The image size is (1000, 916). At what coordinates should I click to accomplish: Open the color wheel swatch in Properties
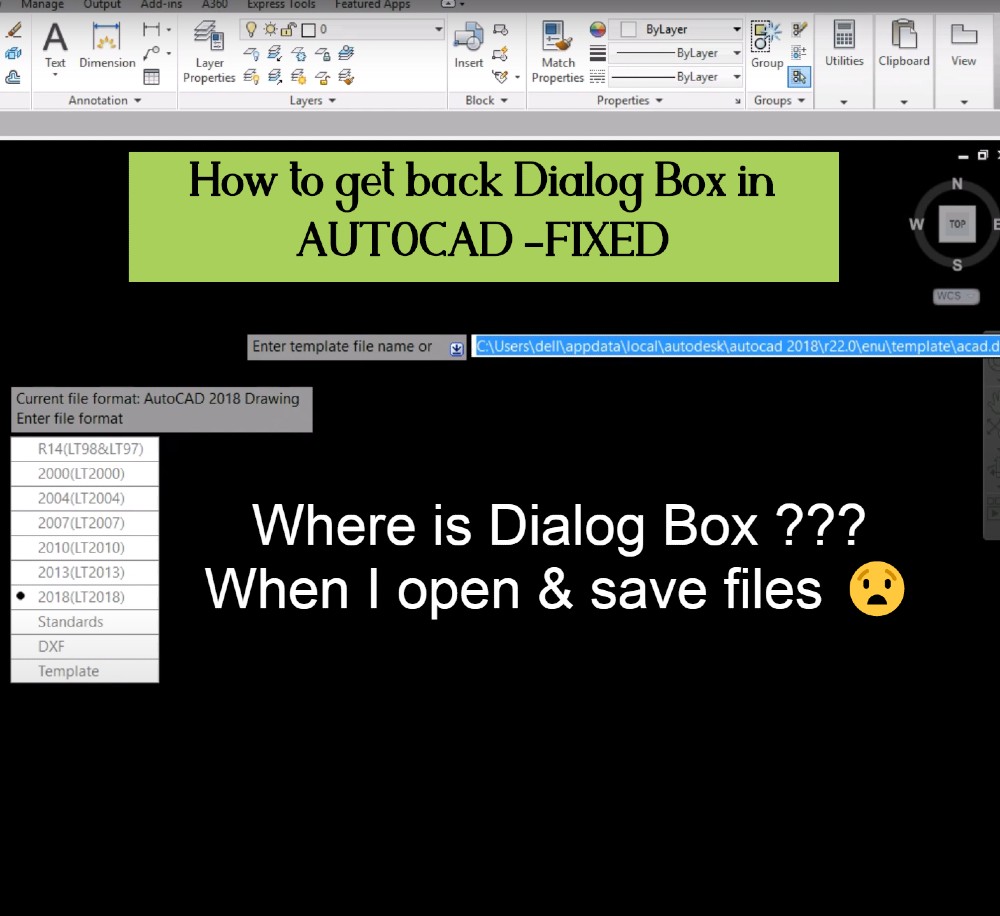[x=597, y=30]
